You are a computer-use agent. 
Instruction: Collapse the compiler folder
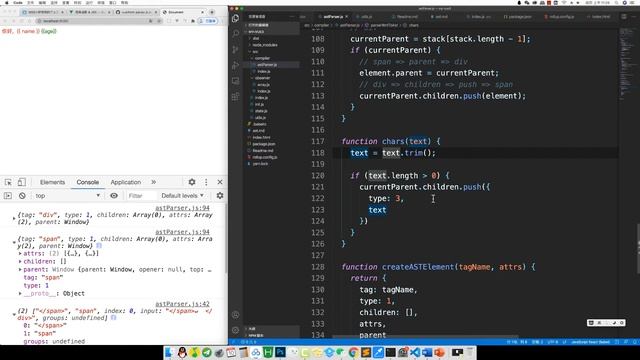coord(262,58)
